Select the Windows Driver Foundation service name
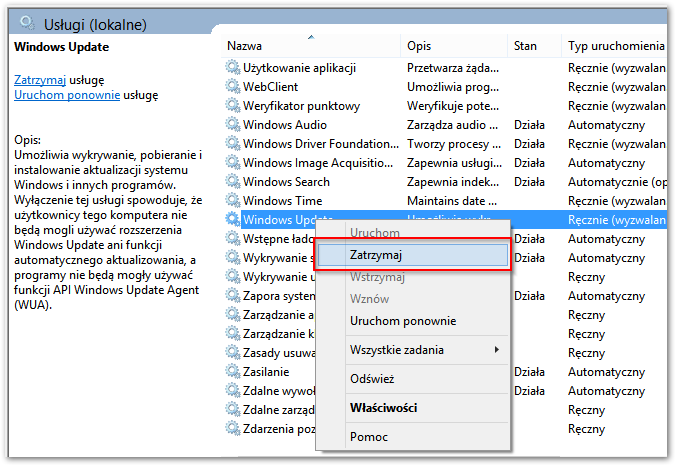676x466 pixels. coord(321,144)
